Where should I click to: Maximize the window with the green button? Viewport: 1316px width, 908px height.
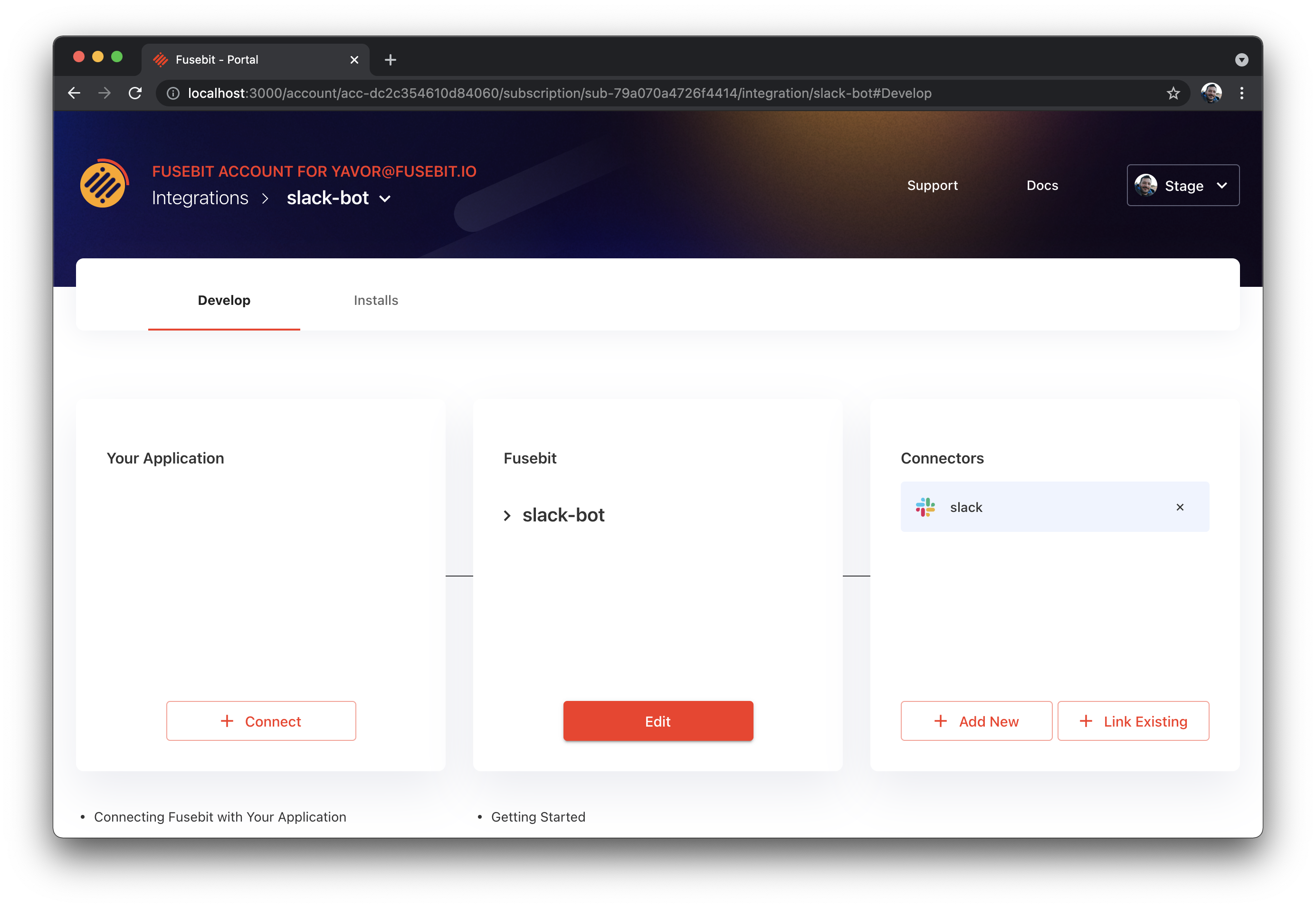click(x=117, y=57)
